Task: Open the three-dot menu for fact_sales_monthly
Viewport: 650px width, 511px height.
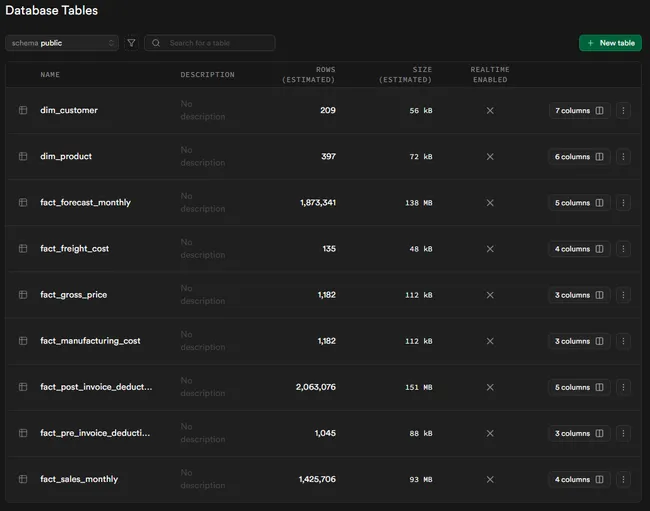Action: pyautogui.click(x=623, y=480)
